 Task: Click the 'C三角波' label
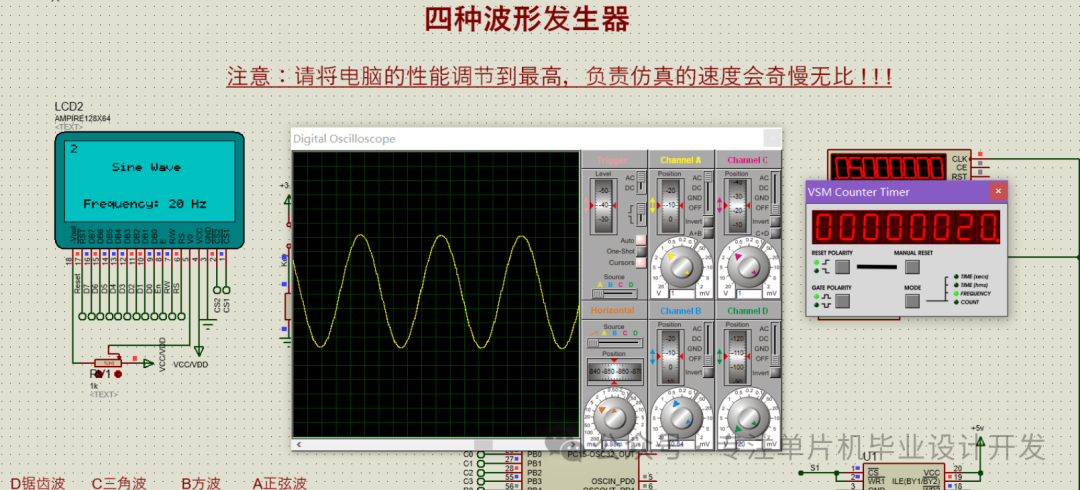(119, 482)
